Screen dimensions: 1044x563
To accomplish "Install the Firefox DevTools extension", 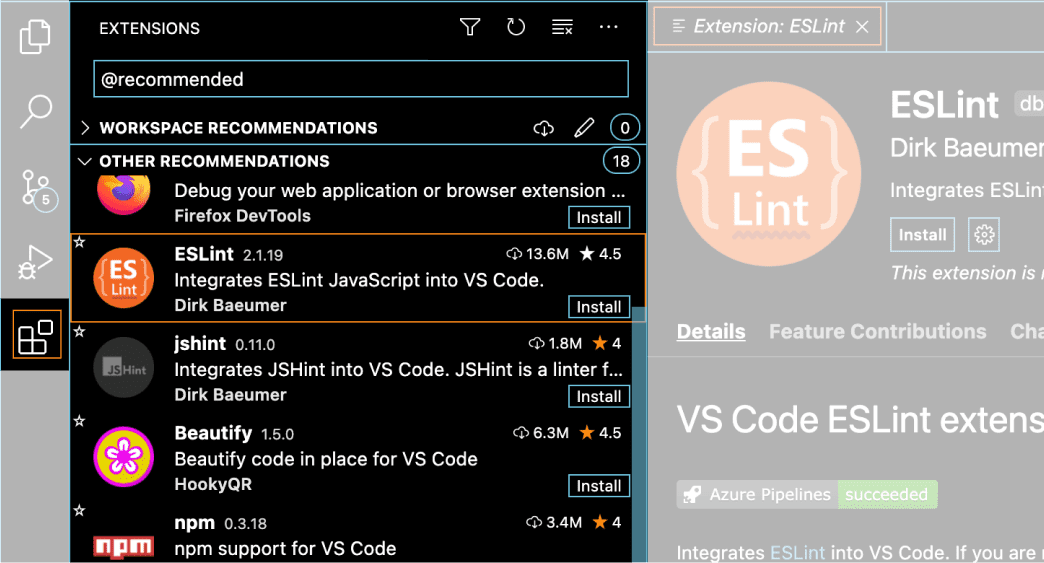I will (599, 218).
